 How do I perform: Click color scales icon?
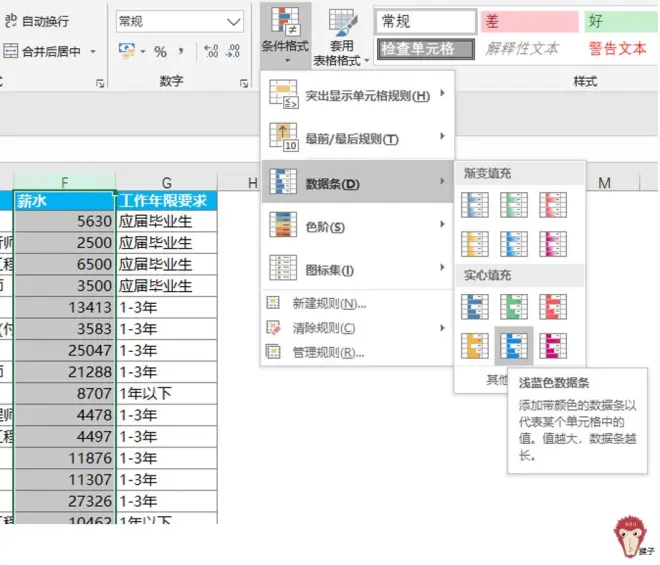pyautogui.click(x=283, y=224)
